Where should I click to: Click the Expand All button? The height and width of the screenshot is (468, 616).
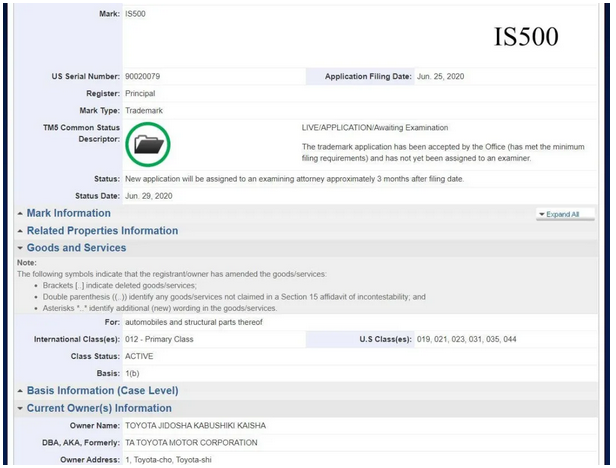coord(565,214)
